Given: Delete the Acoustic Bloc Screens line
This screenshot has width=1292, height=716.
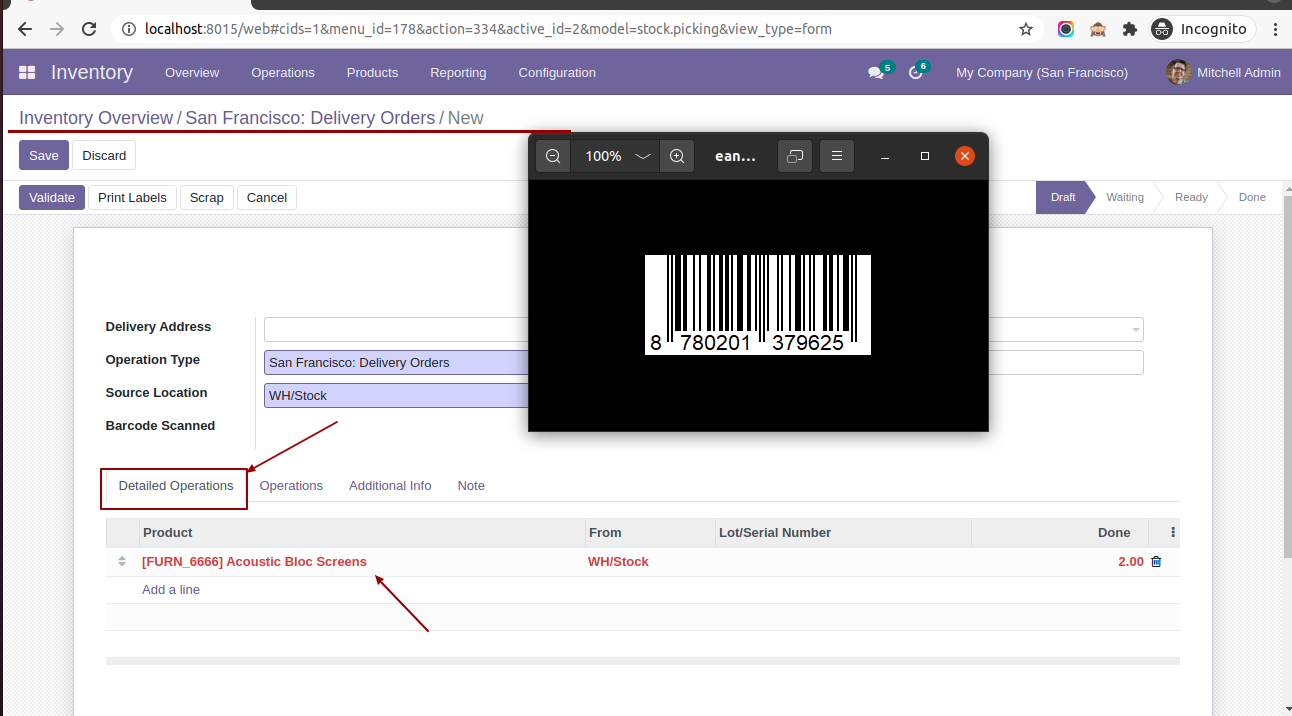Looking at the screenshot, I should click(1156, 562).
